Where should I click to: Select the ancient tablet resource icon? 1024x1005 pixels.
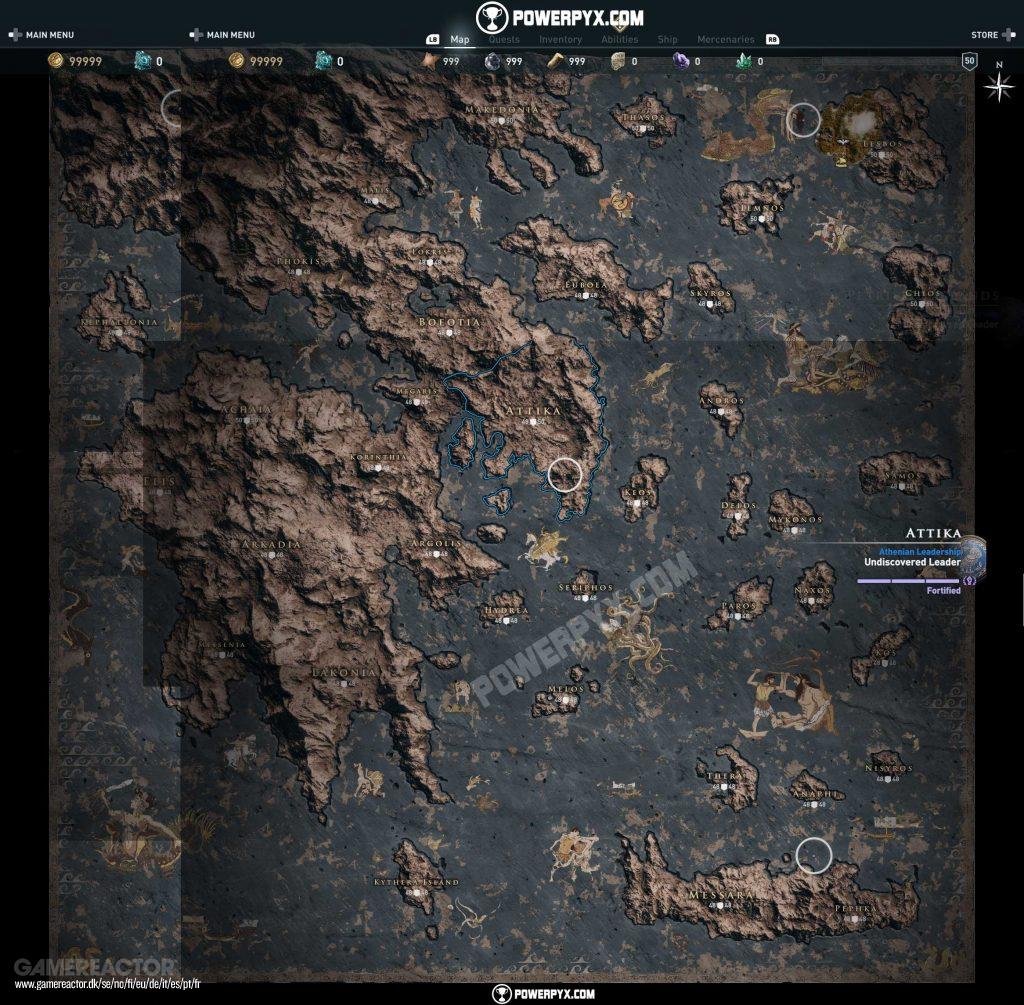tap(618, 61)
